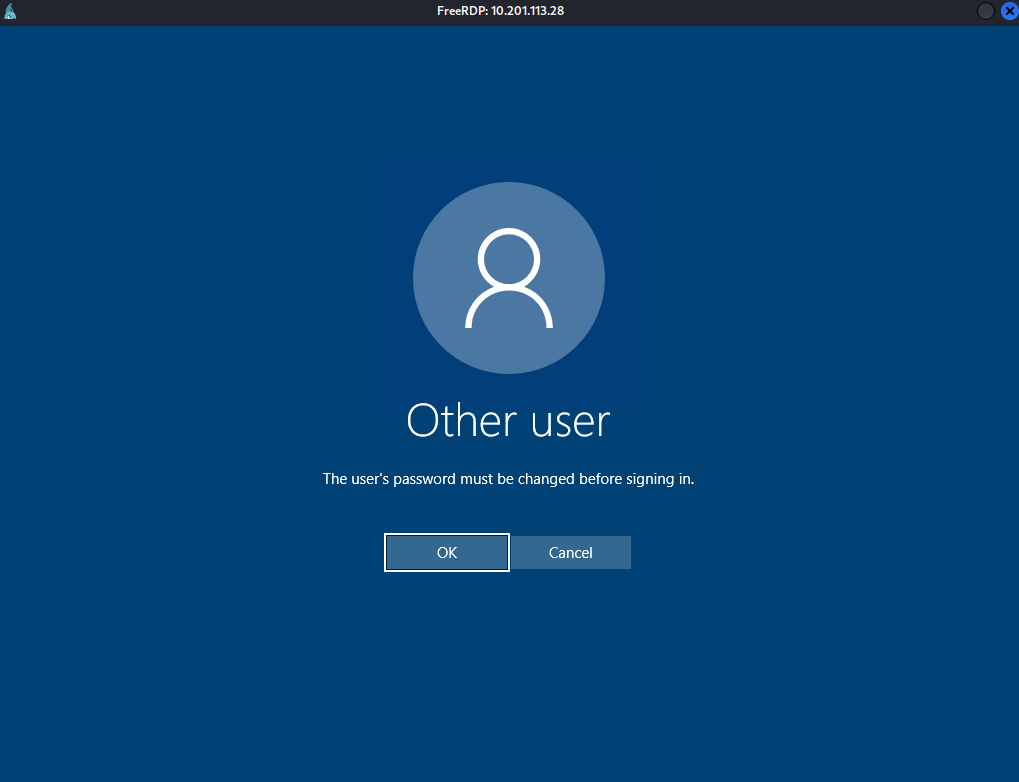Click the "Other user" account name
Screen dimensions: 1019x782
coord(508,421)
